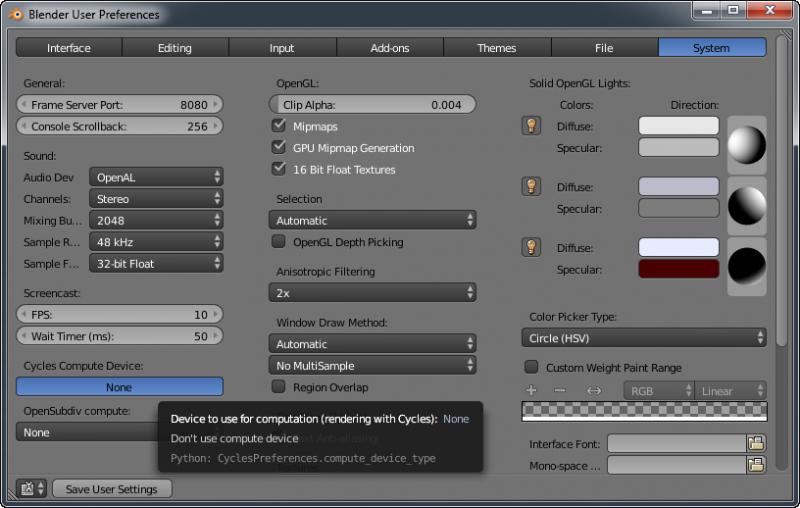Image resolution: width=800 pixels, height=508 pixels.
Task: Click the third light direction sphere
Action: 746,266
